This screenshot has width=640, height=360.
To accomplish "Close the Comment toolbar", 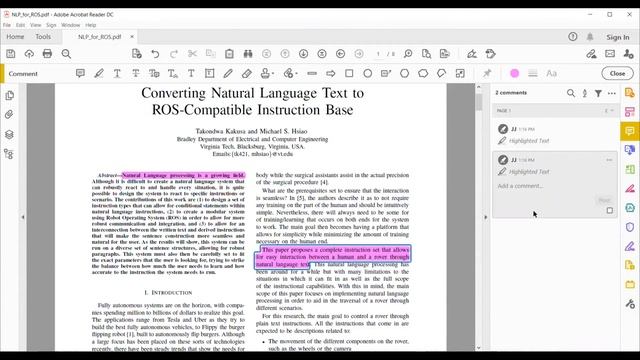I will pyautogui.click(x=617, y=73).
